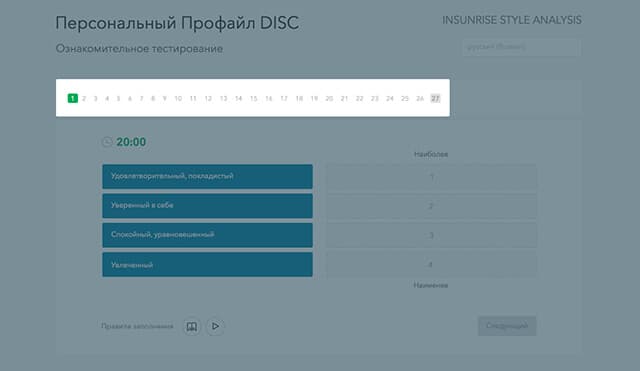640x371 pixels.
Task: Open the language dropdown (русский)
Action: (x=522, y=47)
